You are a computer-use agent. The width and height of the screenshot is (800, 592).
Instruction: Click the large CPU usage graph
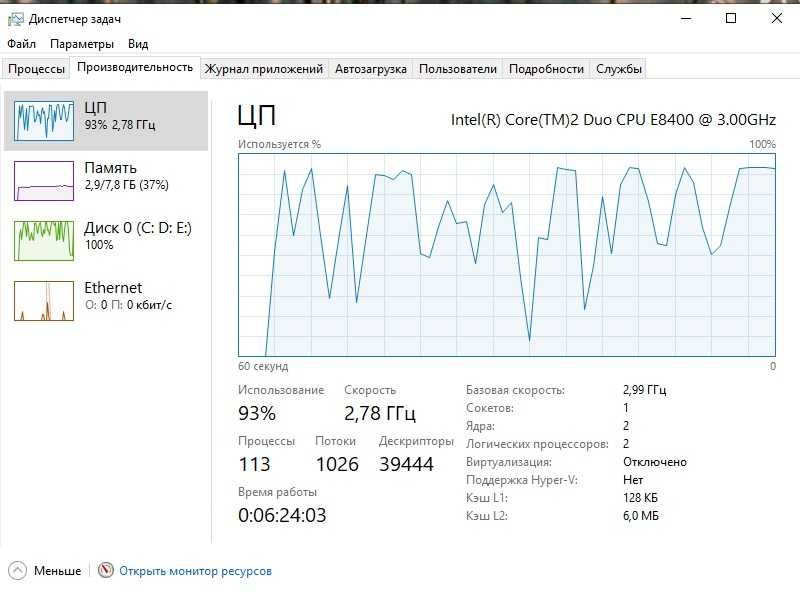[507, 255]
